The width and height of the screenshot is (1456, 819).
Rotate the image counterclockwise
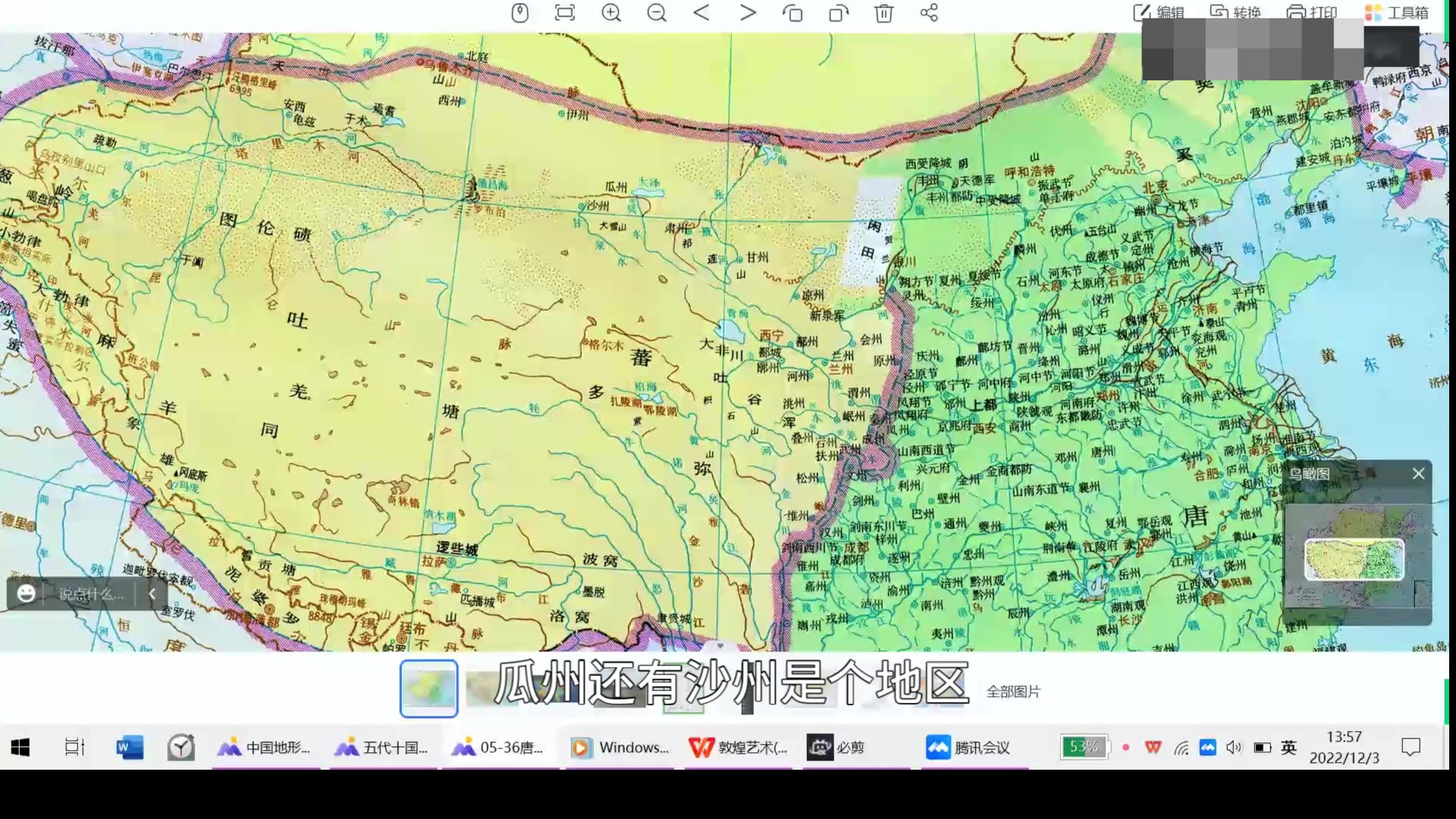click(792, 13)
